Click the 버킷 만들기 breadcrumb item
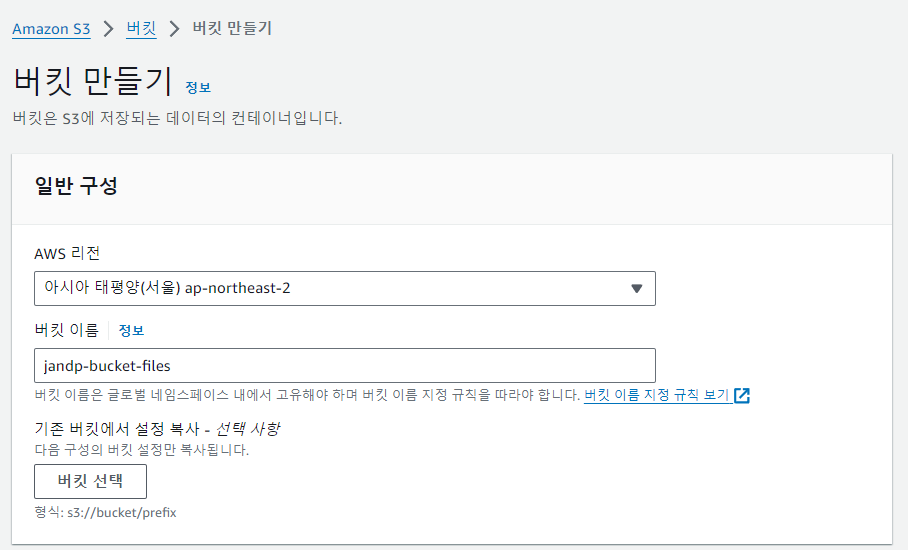The width and height of the screenshot is (908, 550). pos(232,28)
